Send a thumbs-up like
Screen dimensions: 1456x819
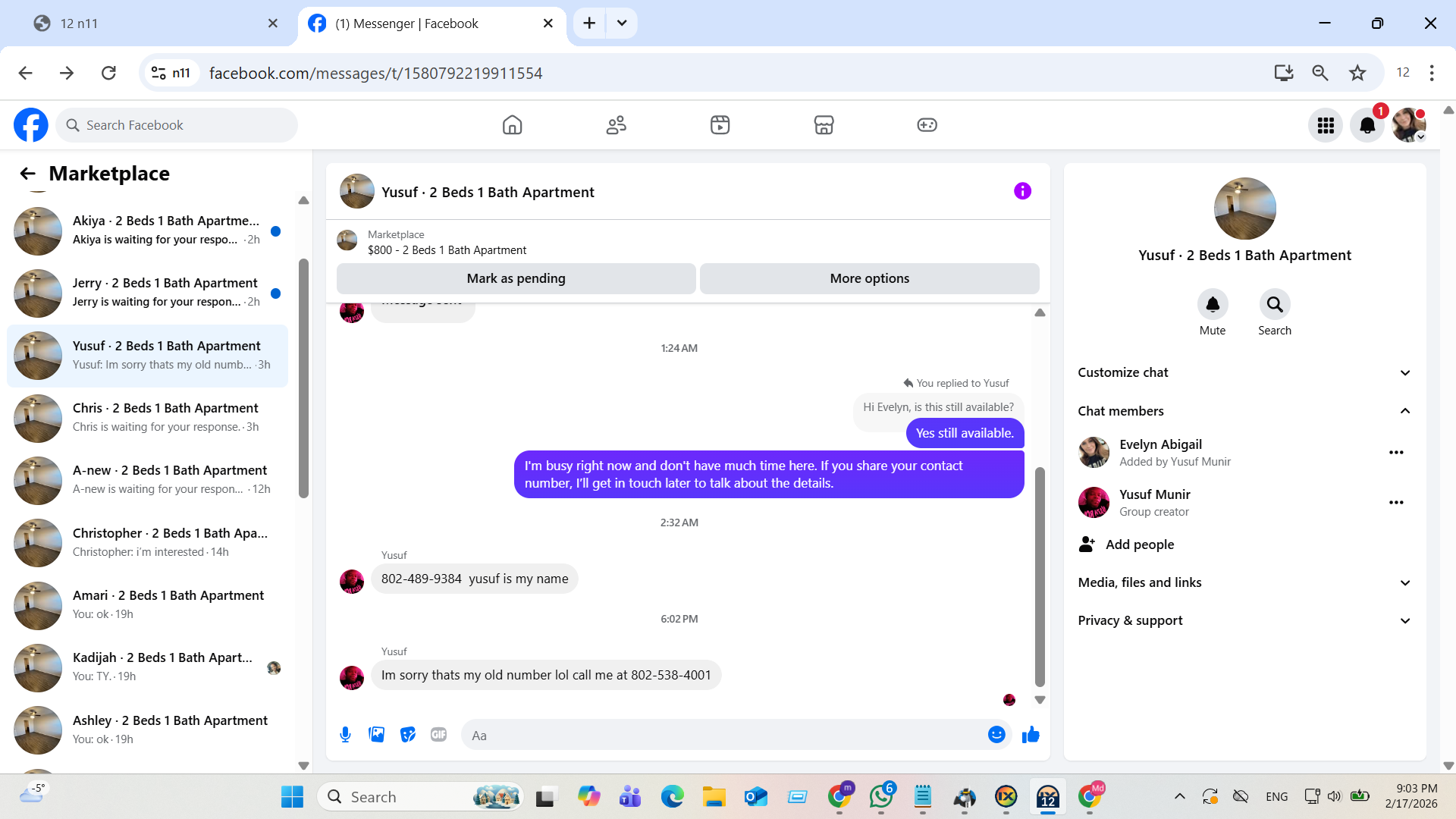pyautogui.click(x=1031, y=735)
